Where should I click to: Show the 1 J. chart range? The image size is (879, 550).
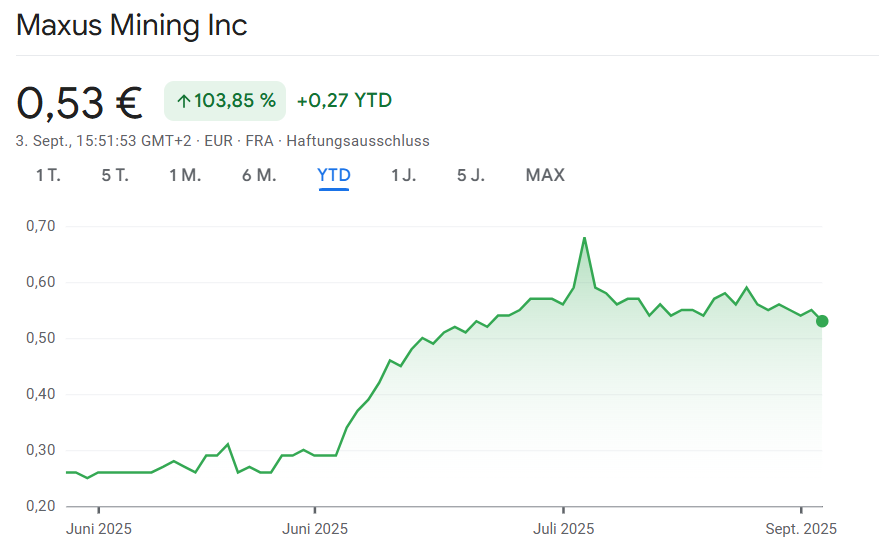(404, 175)
